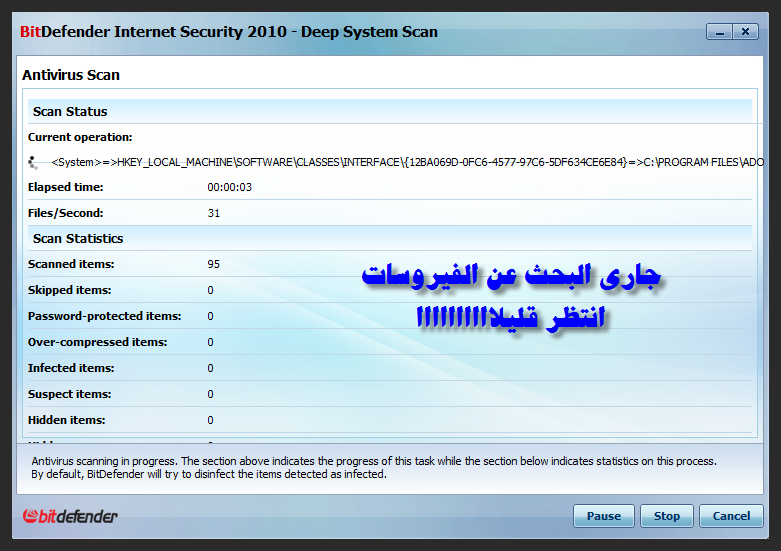This screenshot has height=551, width=781.
Task: Click the Scanned items label
Action: (71, 264)
